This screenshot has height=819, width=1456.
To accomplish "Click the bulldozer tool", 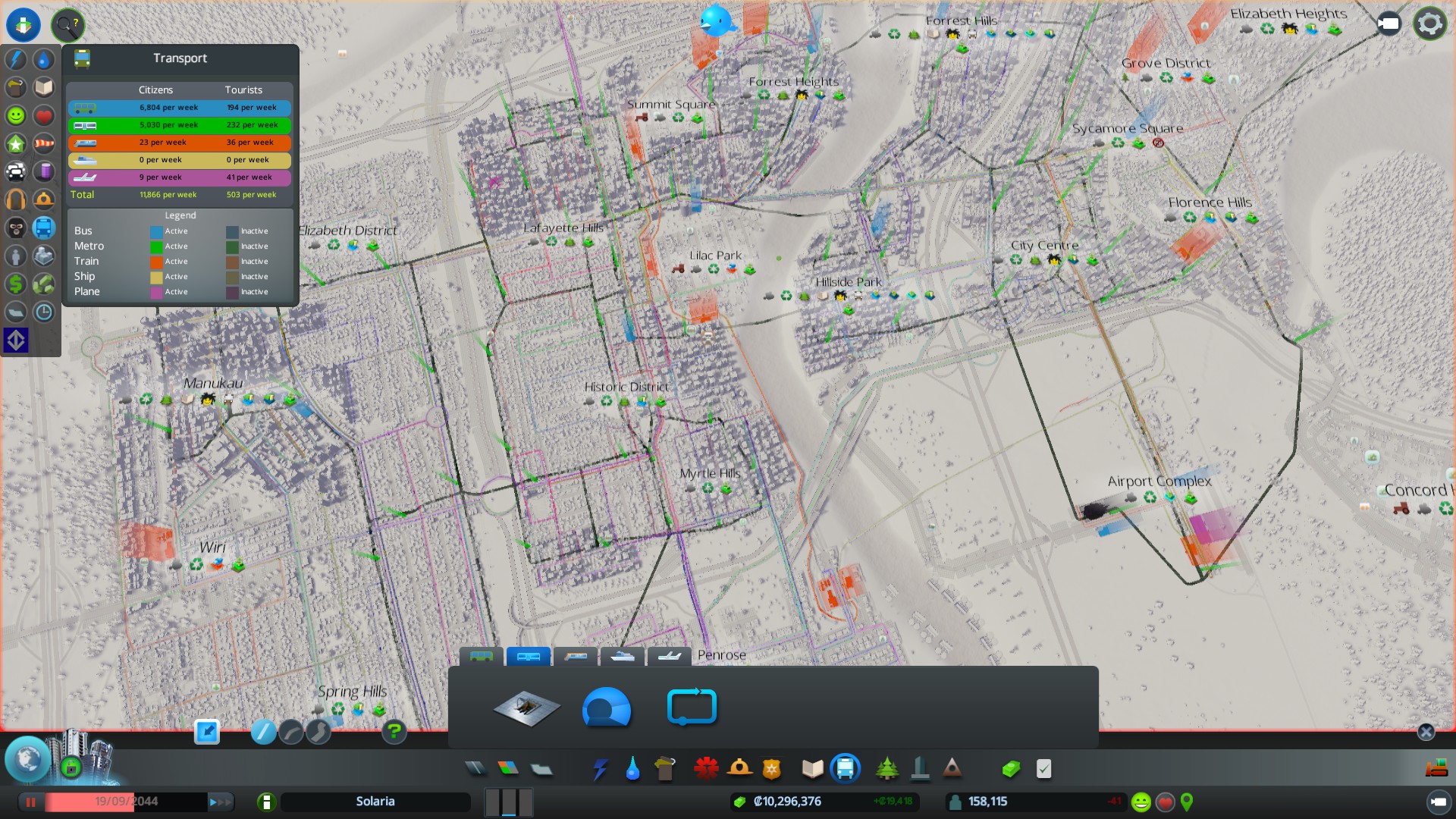I will [1436, 769].
